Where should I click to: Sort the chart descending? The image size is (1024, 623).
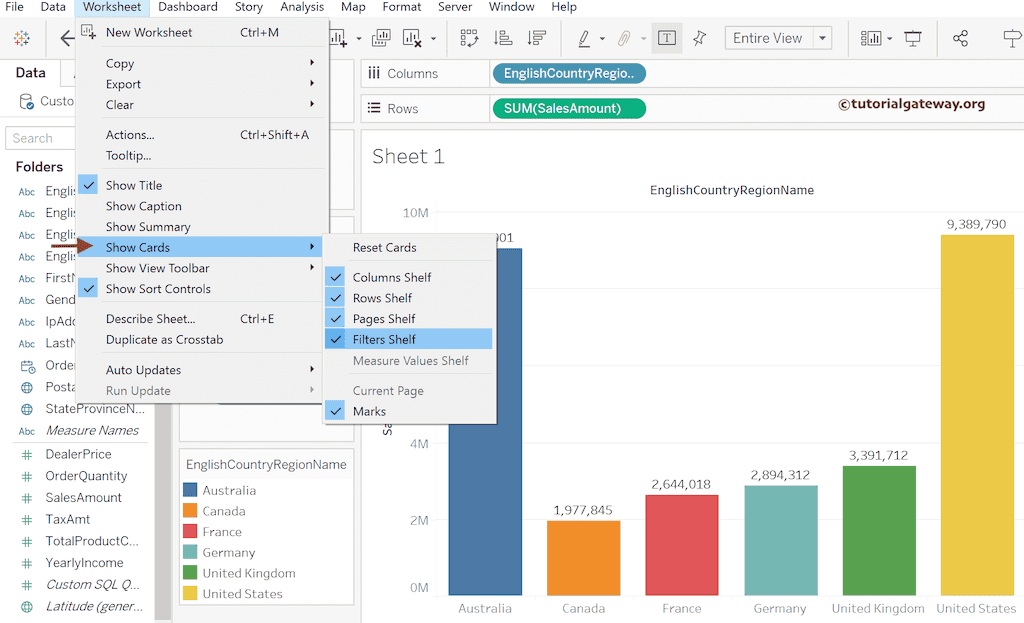(x=537, y=38)
